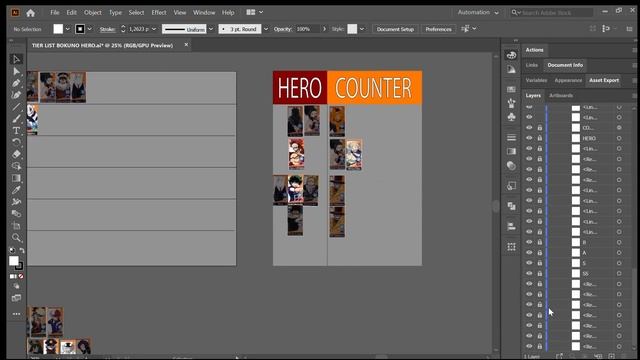The width and height of the screenshot is (640, 360).
Task: Click the Search Adobe Stock field
Action: point(552,13)
